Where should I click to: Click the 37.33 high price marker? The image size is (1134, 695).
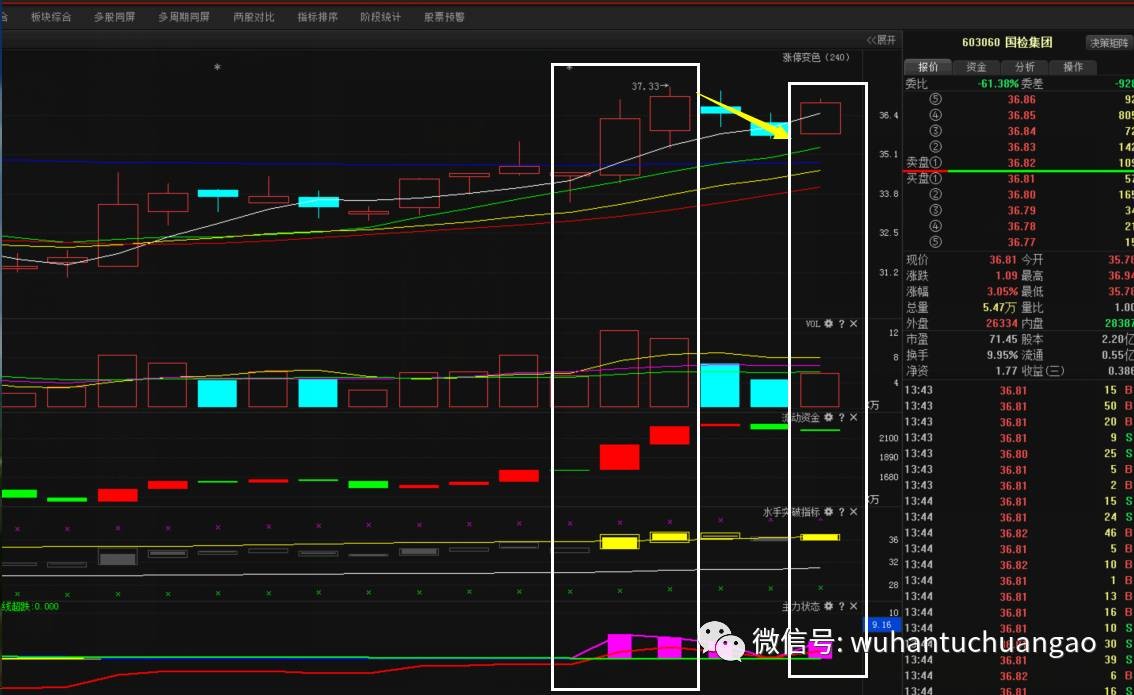coord(645,86)
